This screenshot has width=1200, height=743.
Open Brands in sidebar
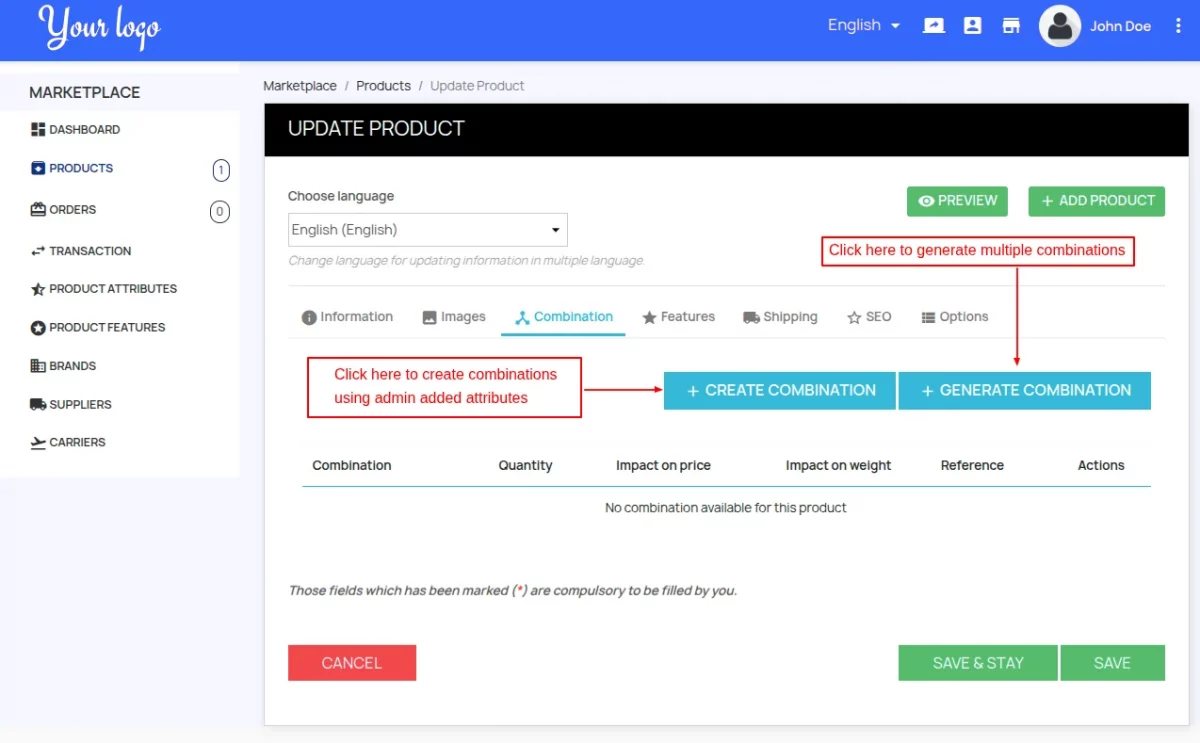click(x=73, y=366)
